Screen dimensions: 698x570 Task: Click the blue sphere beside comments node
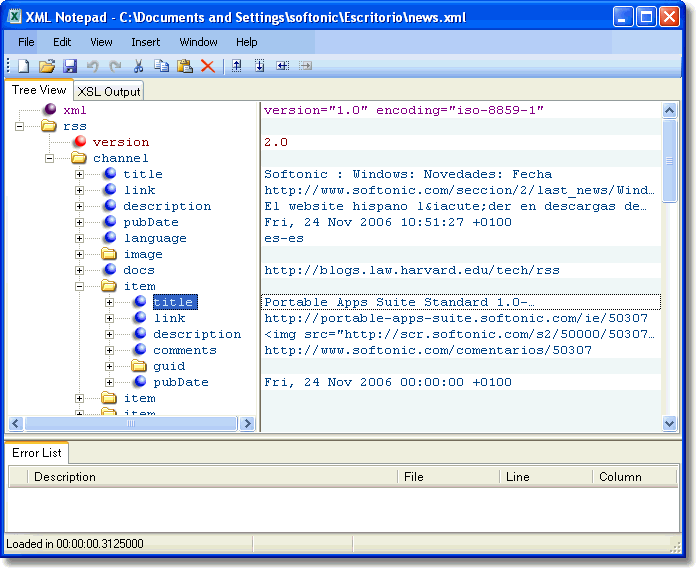140,350
